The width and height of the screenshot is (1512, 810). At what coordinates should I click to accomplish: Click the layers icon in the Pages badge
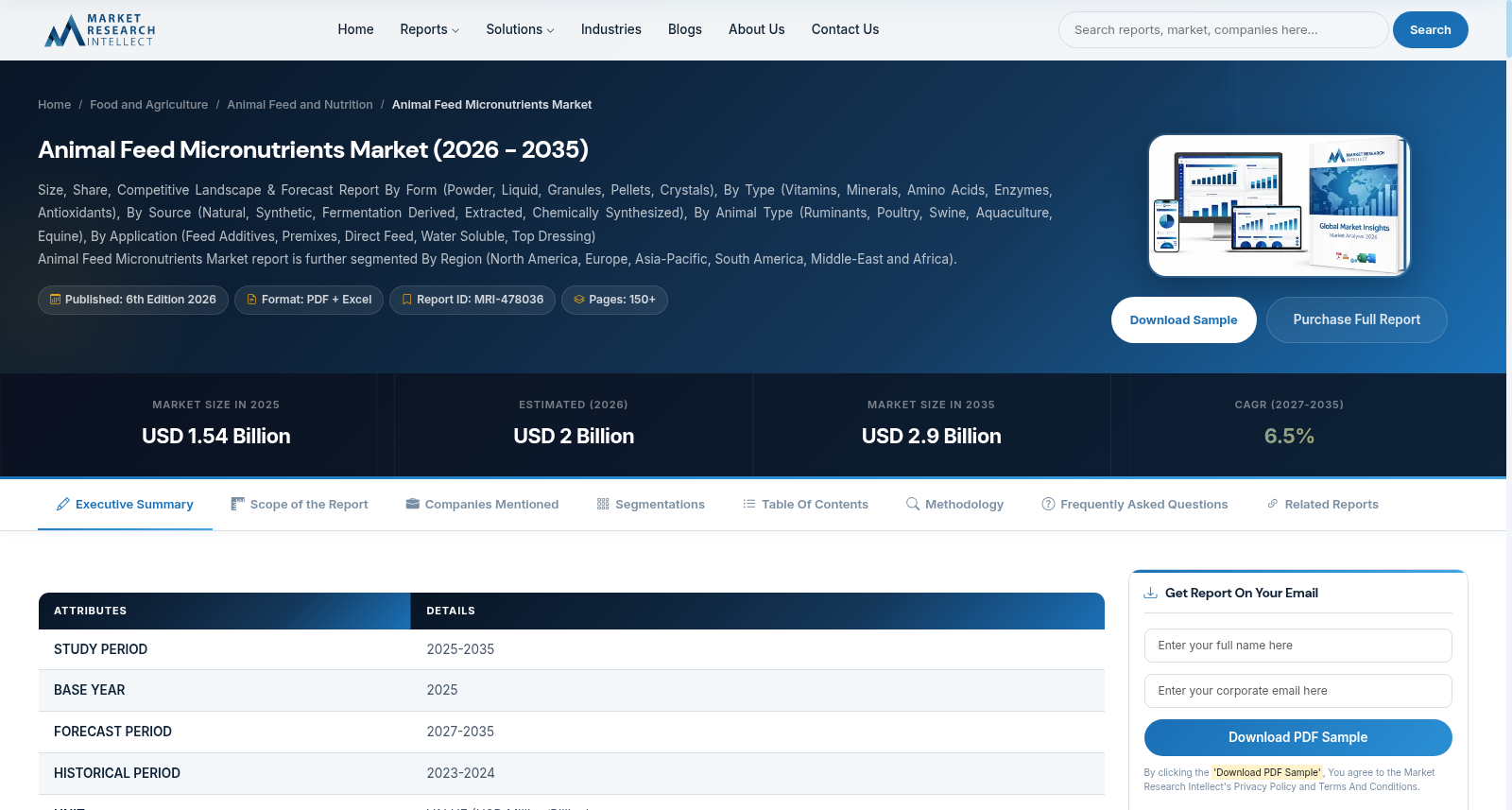(579, 300)
